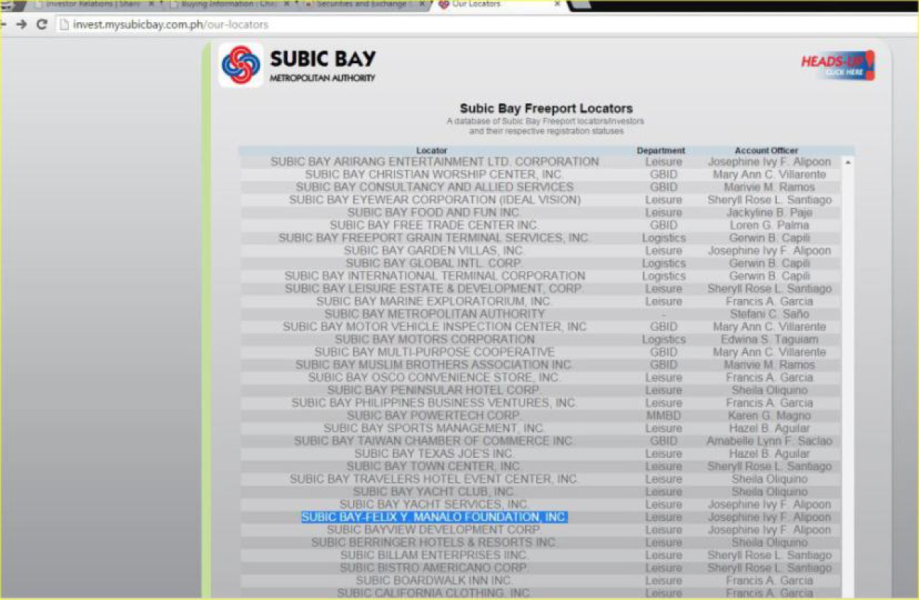
Task: Select SUBIC BAY POWERTECH CORP.
Action: click(434, 415)
